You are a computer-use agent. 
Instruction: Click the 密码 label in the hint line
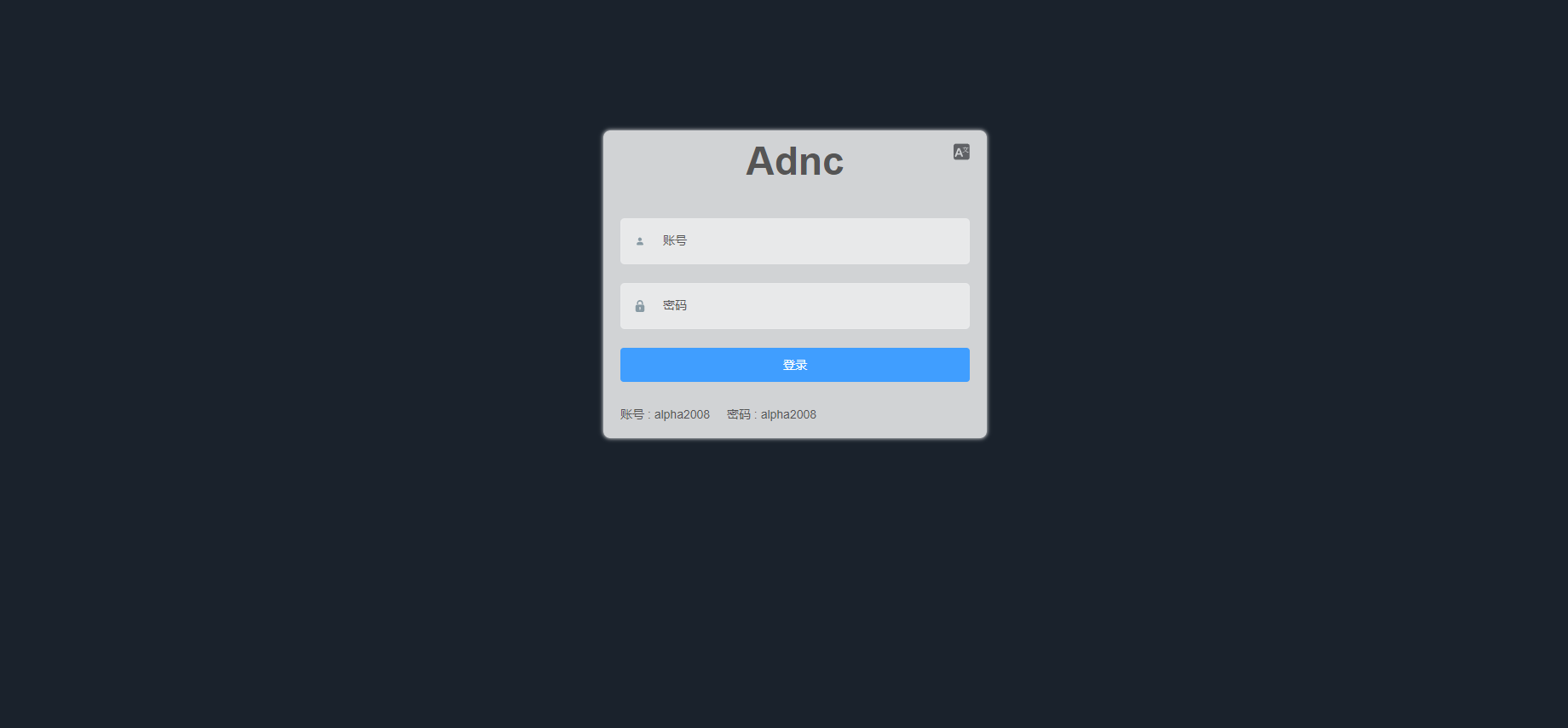(x=739, y=414)
